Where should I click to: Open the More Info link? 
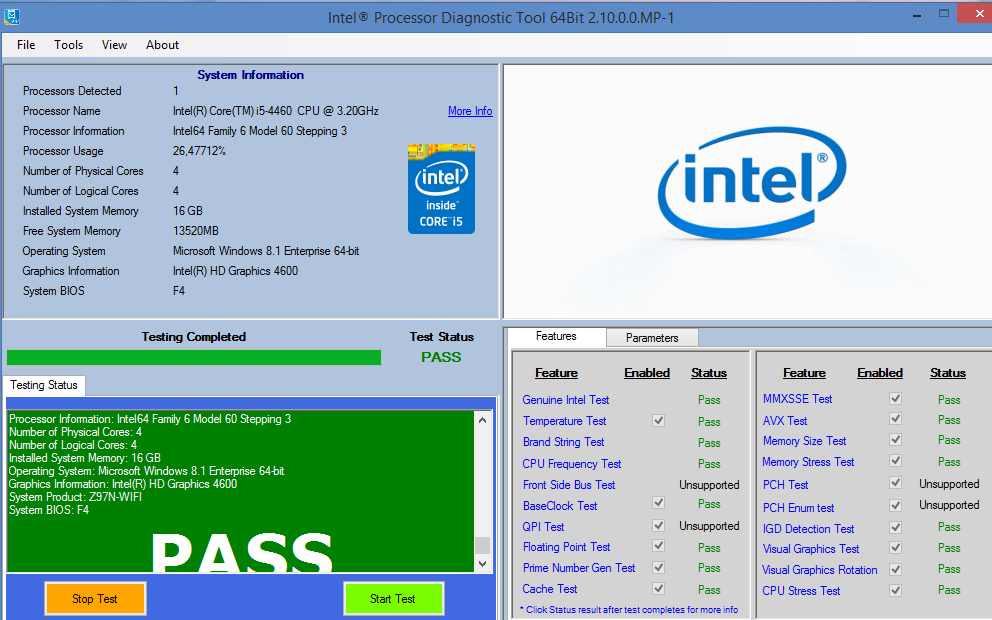coord(470,111)
